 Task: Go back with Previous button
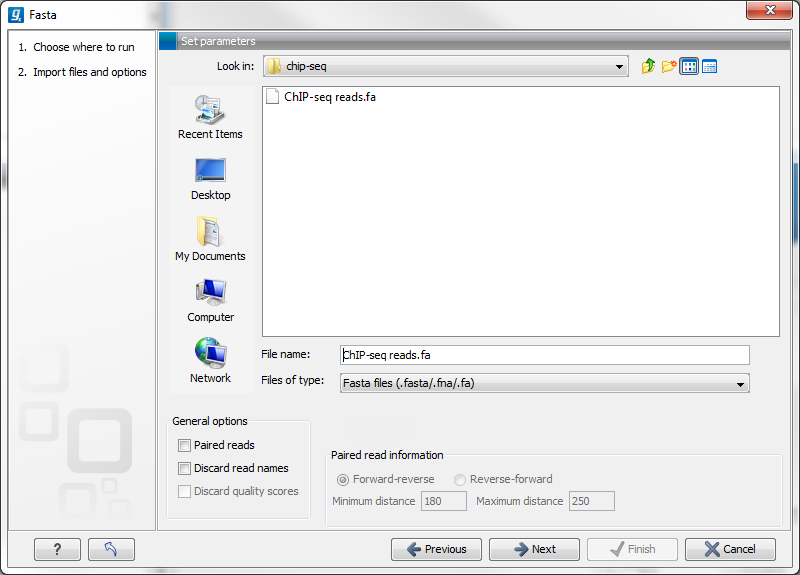[x=436, y=549]
